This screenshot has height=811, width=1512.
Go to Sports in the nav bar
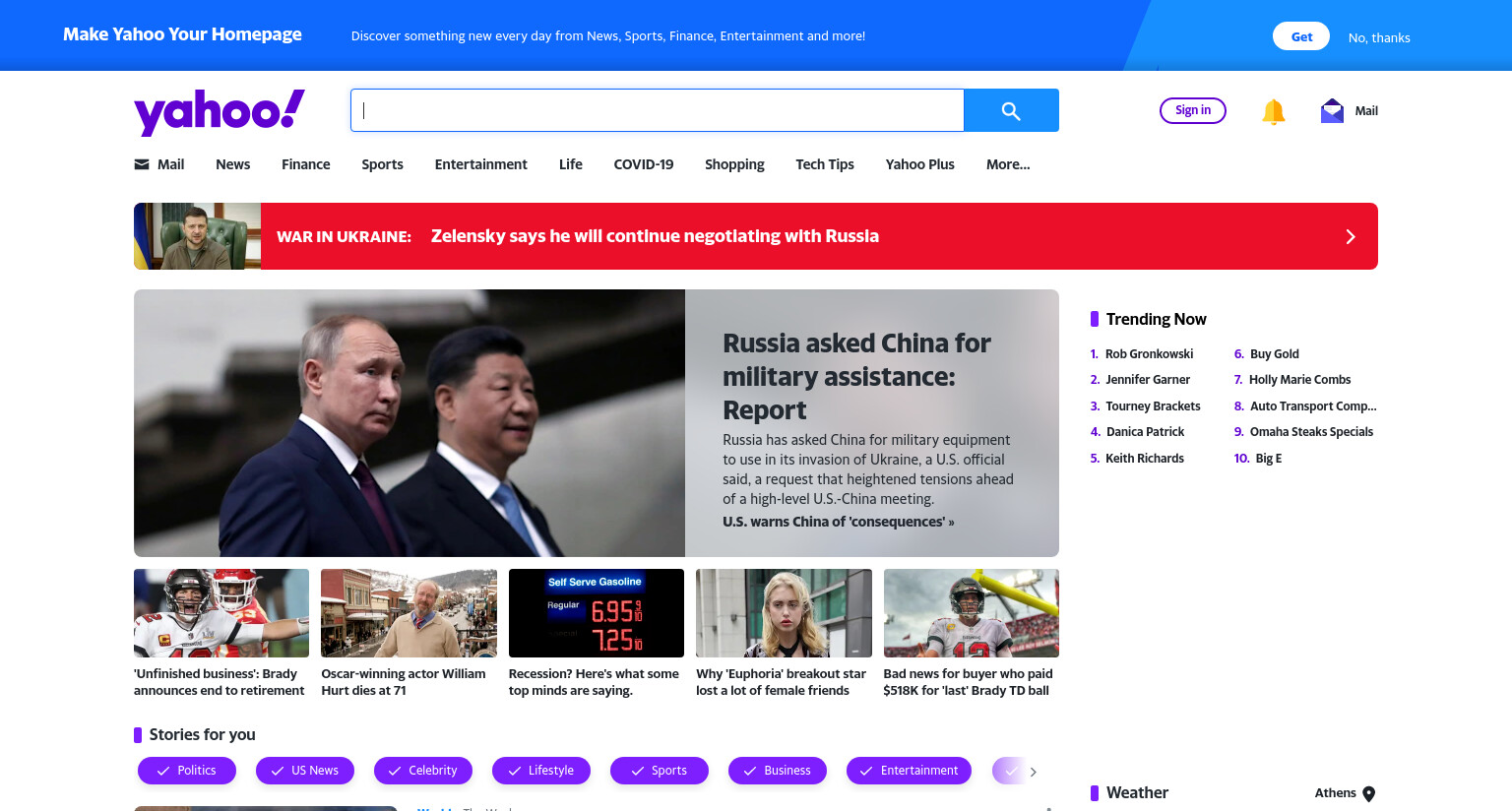382,164
